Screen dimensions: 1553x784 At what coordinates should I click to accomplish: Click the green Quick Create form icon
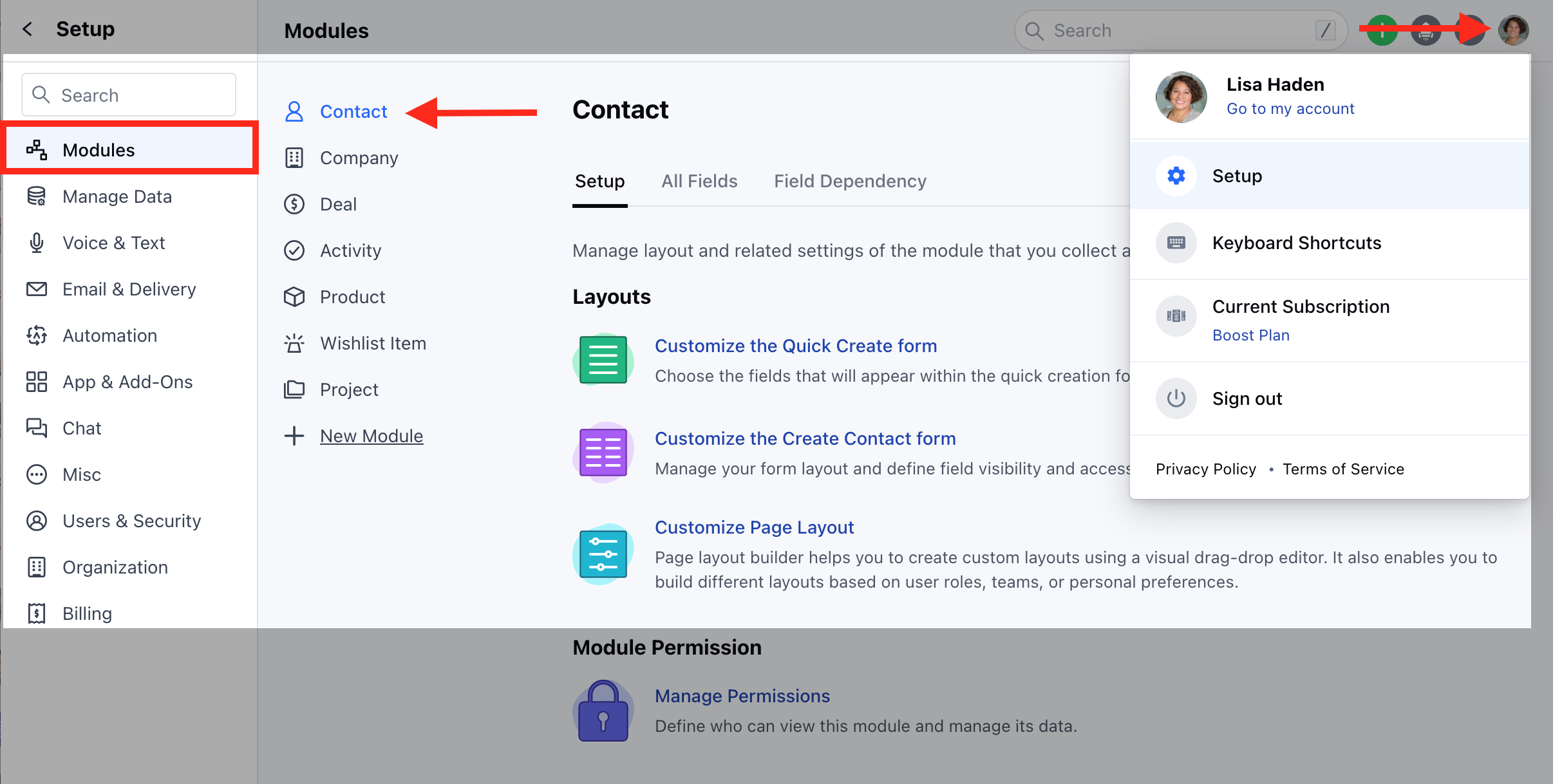click(x=603, y=360)
